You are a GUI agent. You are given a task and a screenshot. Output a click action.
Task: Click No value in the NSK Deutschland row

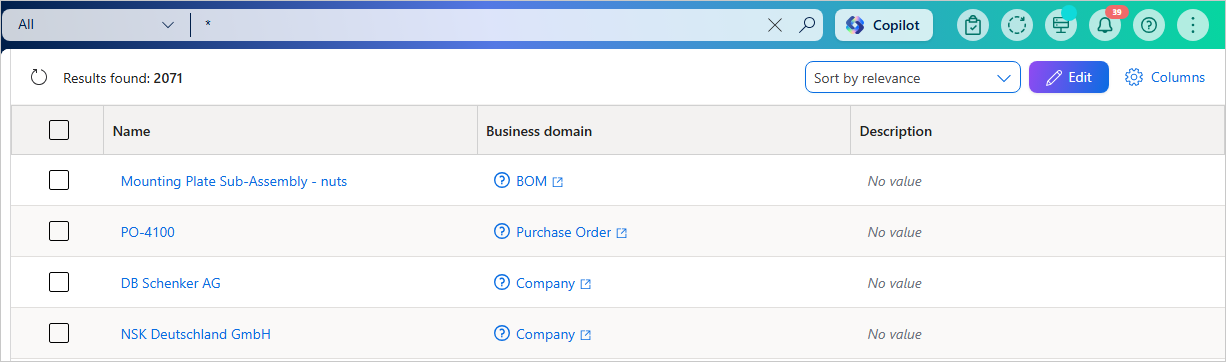(894, 334)
